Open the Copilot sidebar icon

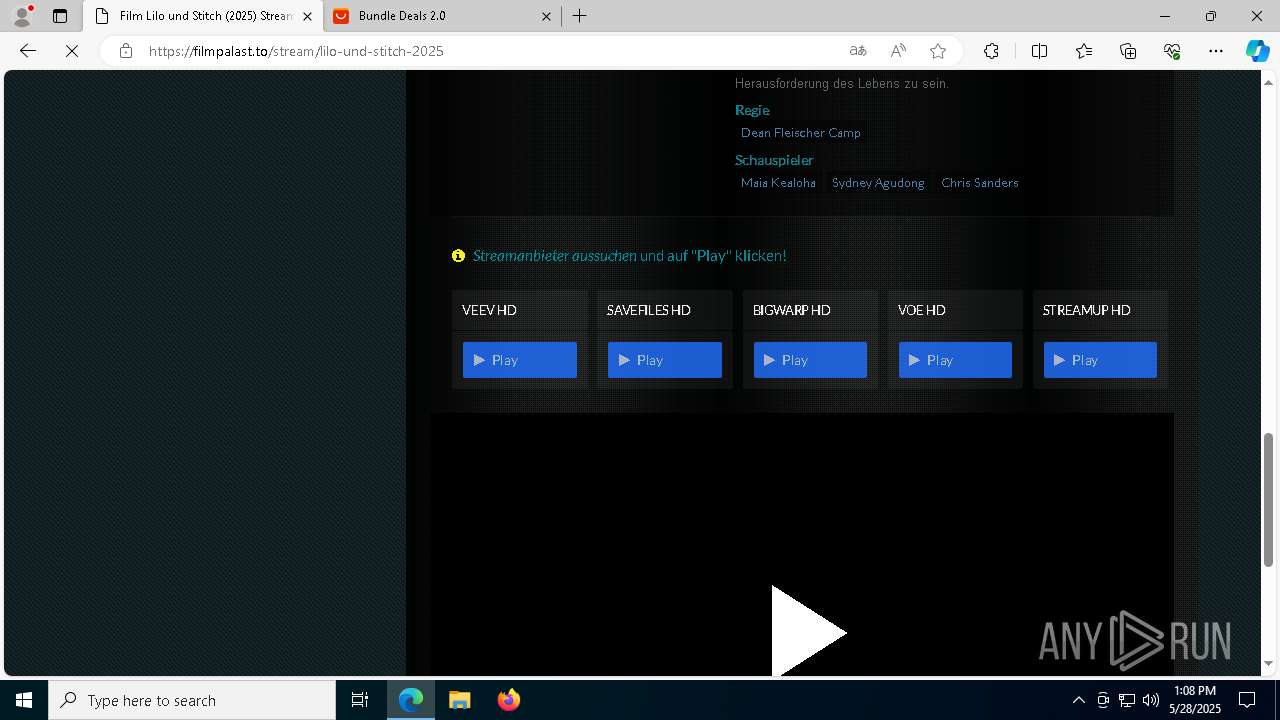click(x=1257, y=51)
